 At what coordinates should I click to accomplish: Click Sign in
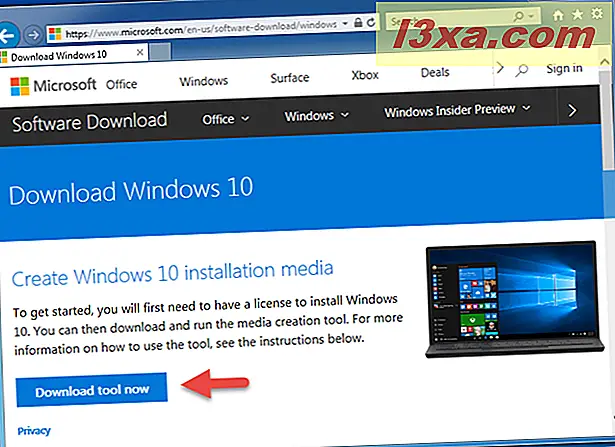[564, 68]
